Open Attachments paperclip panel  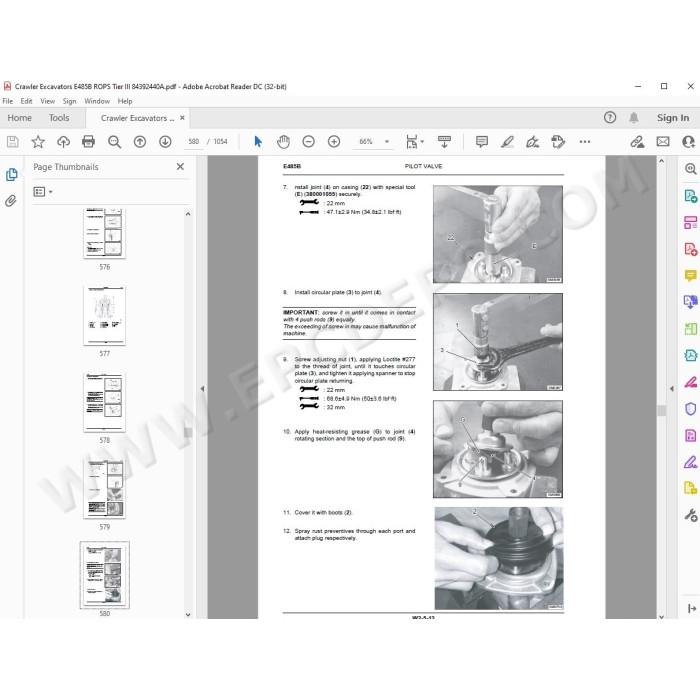click(x=11, y=201)
